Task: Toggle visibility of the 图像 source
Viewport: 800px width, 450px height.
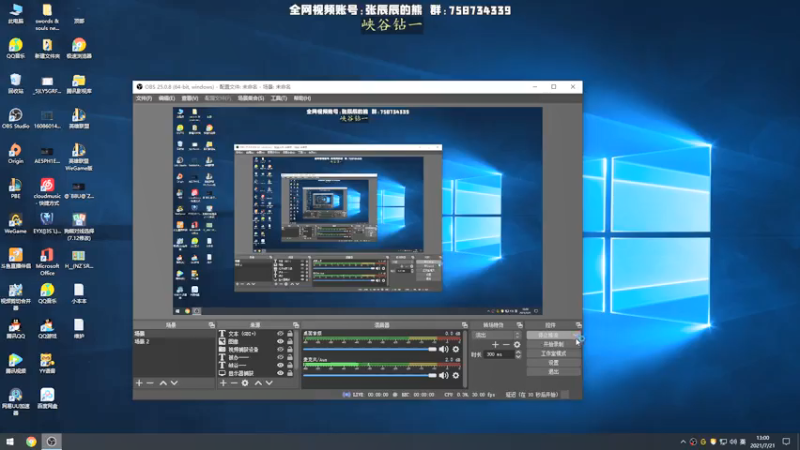Action: click(x=280, y=341)
